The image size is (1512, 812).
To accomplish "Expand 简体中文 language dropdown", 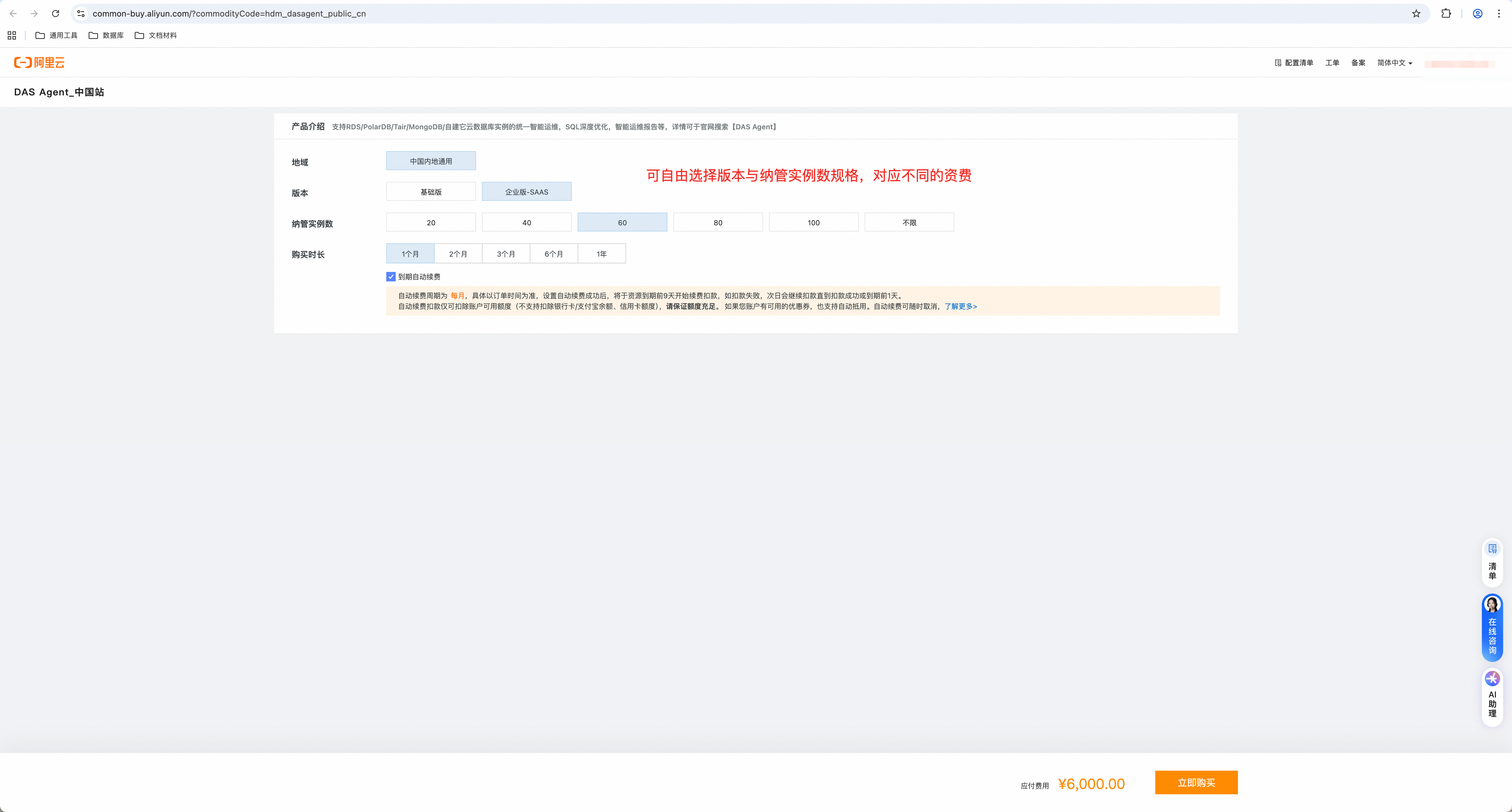I will point(1394,63).
